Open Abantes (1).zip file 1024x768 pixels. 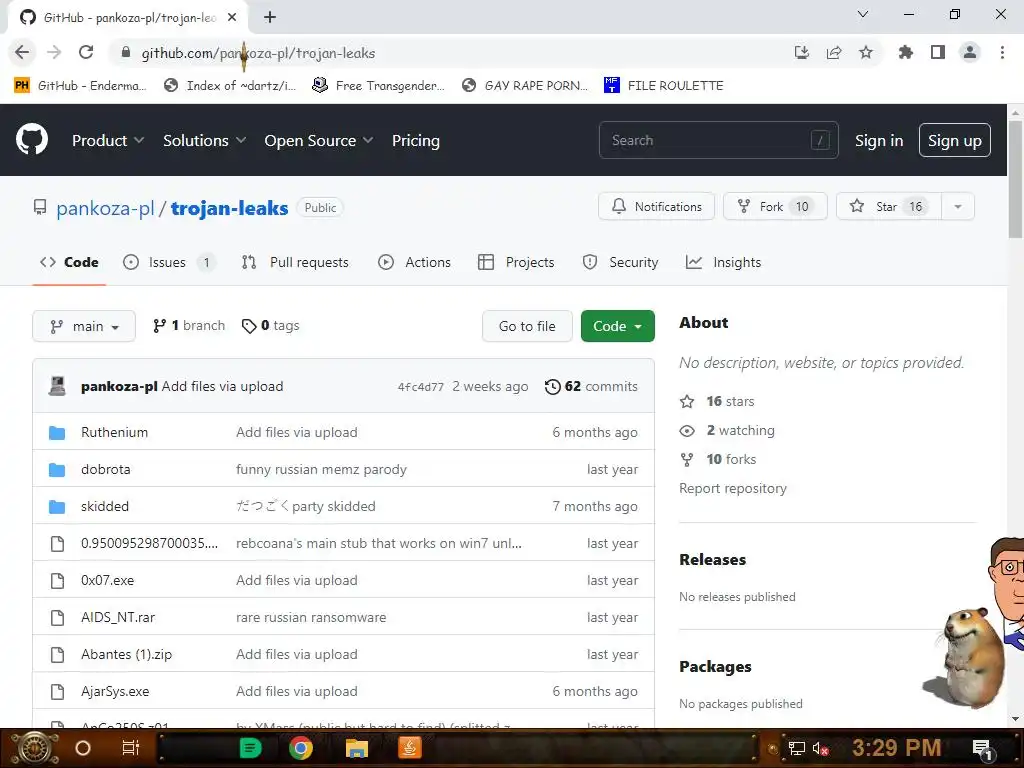click(126, 654)
